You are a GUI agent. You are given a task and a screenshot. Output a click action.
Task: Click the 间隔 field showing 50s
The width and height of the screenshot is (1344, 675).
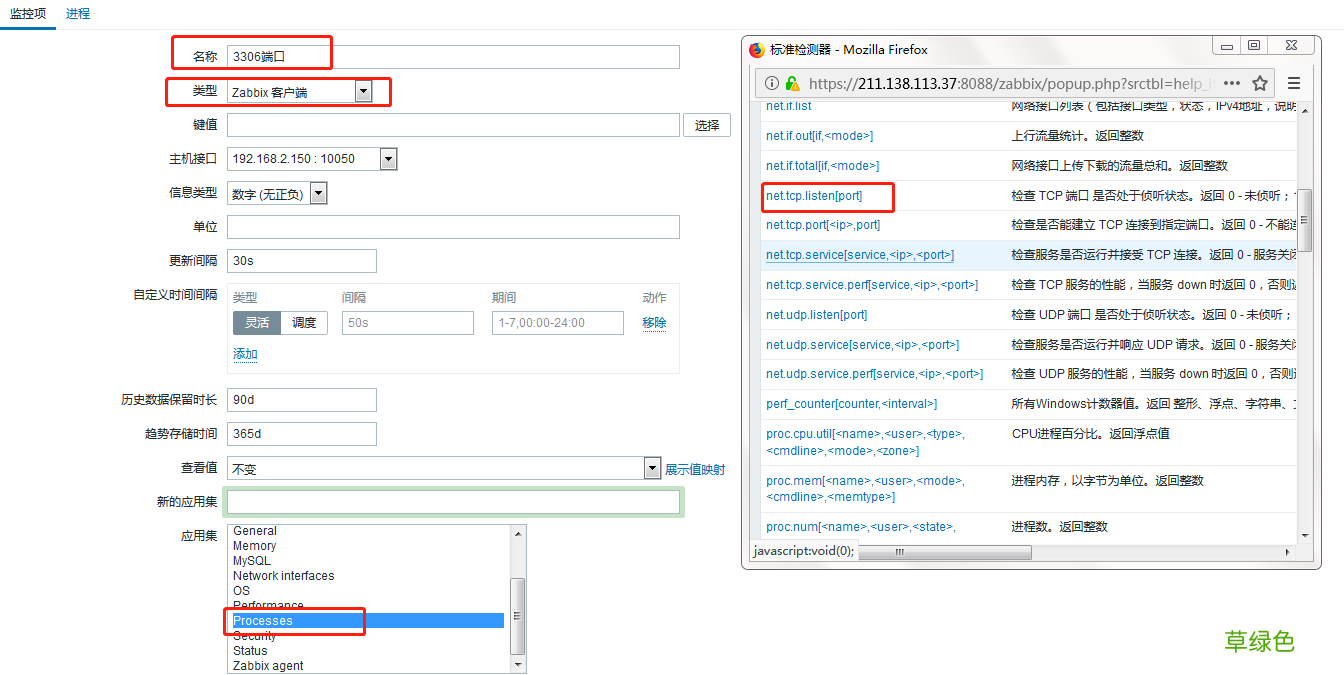click(408, 323)
